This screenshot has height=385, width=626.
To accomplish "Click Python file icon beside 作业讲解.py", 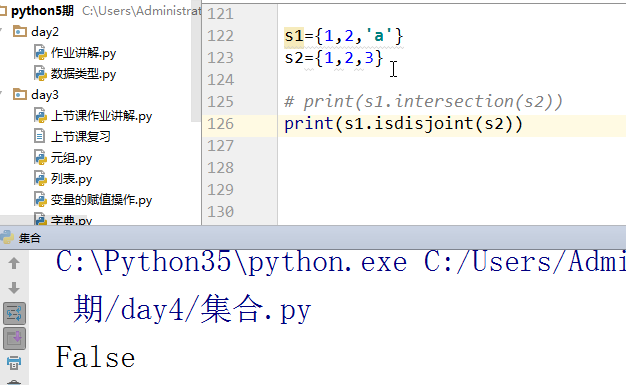I will tap(40, 53).
